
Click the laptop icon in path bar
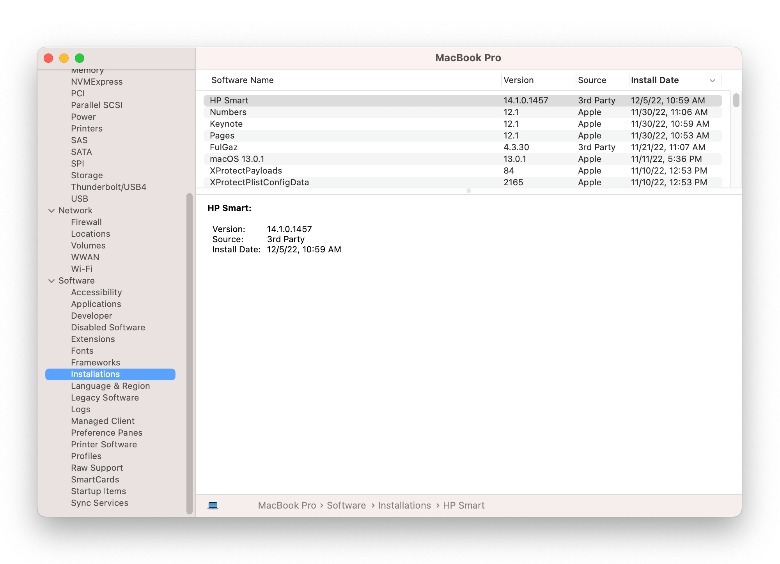pyautogui.click(x=213, y=505)
